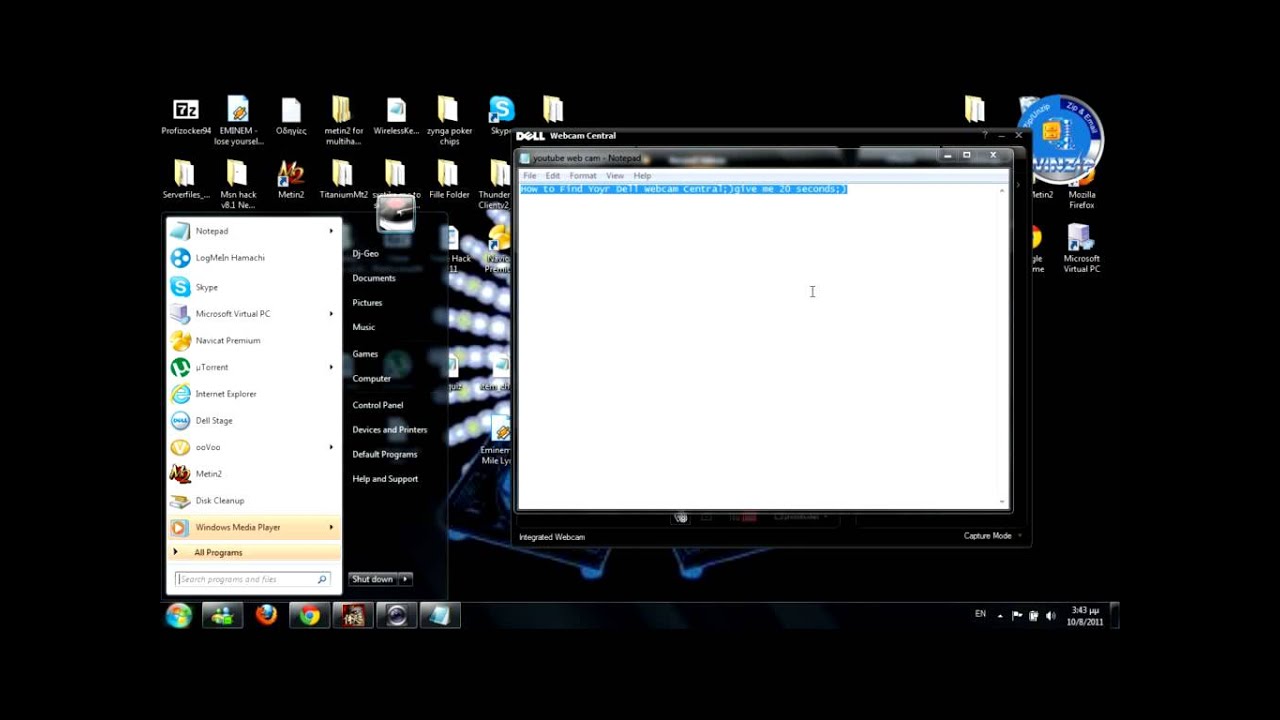Click the power battery tray icon
The height and width of the screenshot is (720, 1280).
point(1034,616)
